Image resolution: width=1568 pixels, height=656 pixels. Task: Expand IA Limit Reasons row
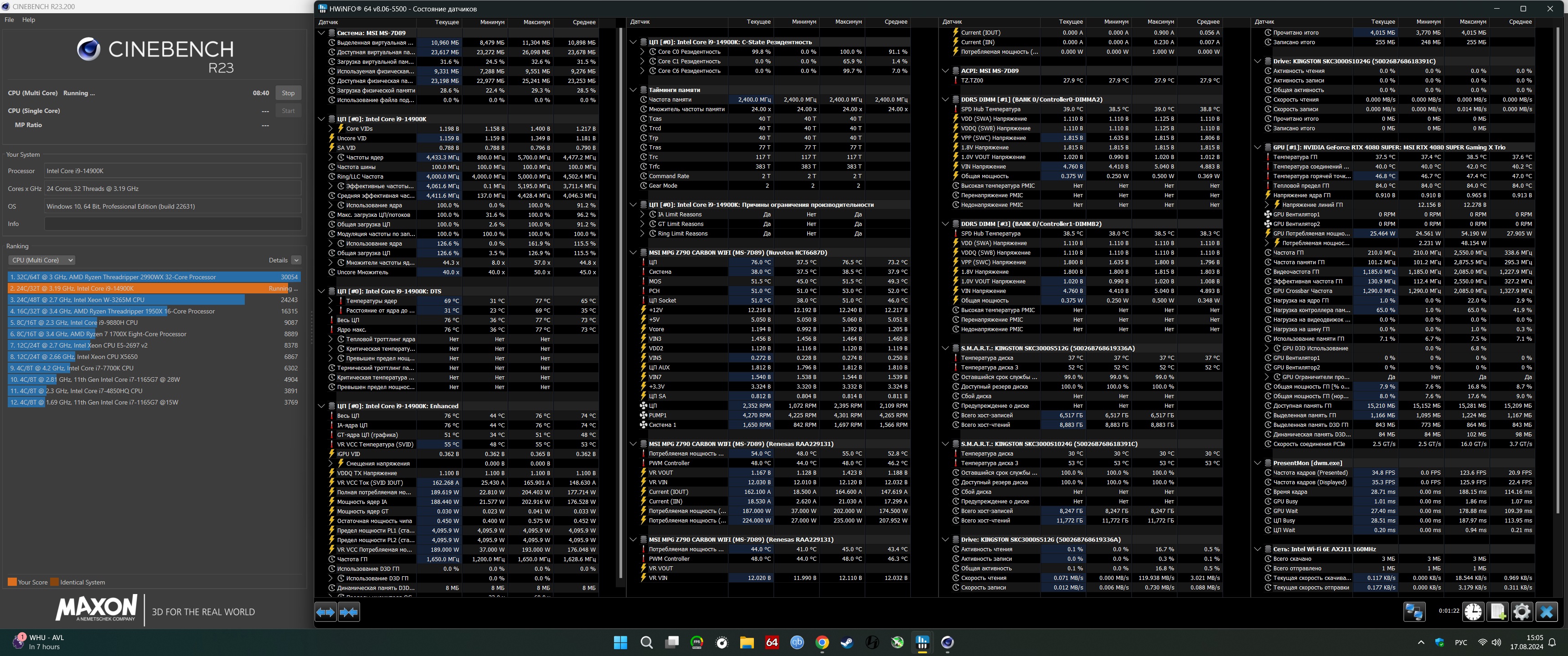click(x=642, y=214)
